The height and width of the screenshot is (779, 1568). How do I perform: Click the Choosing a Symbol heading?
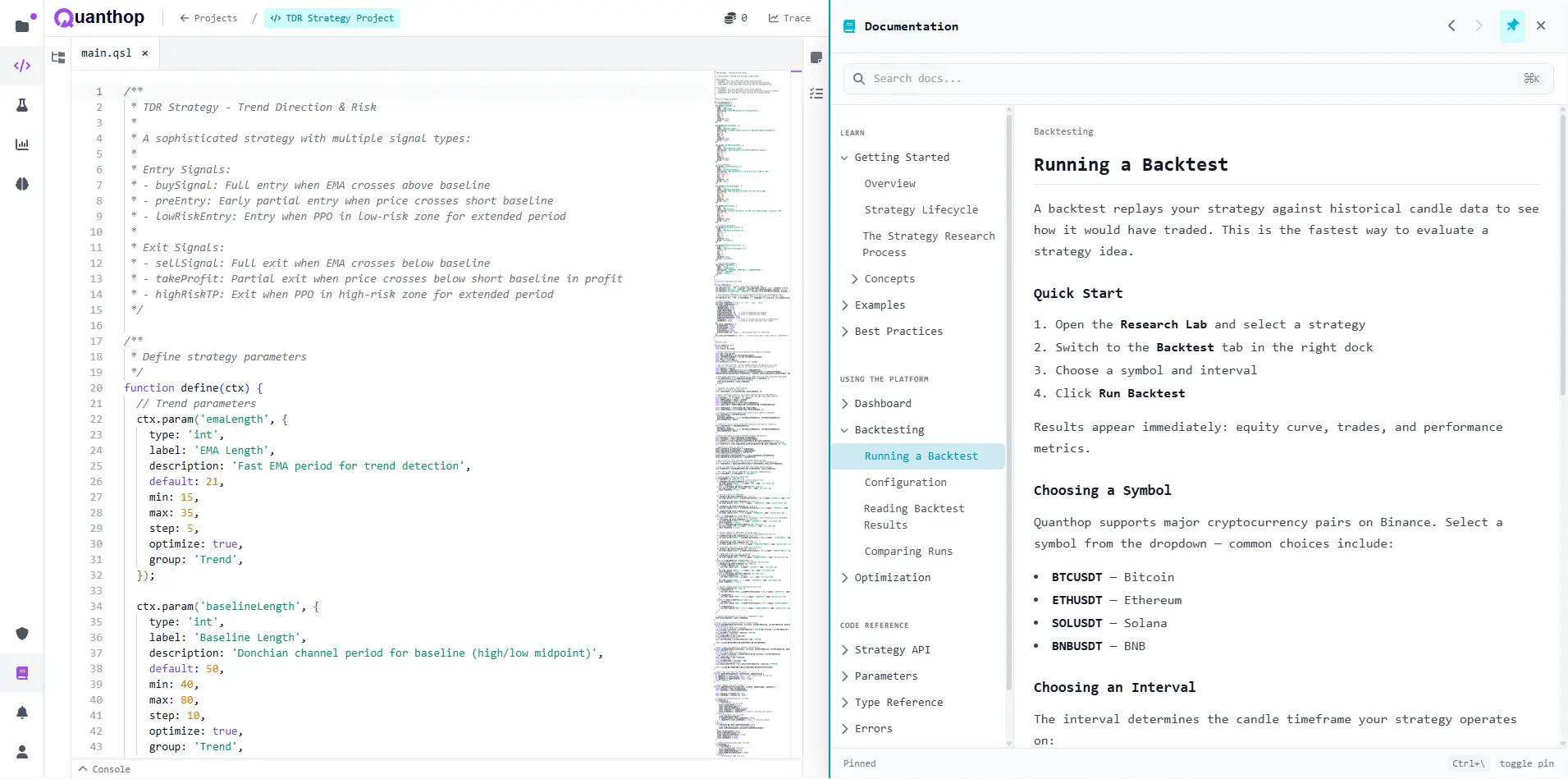point(1102,490)
